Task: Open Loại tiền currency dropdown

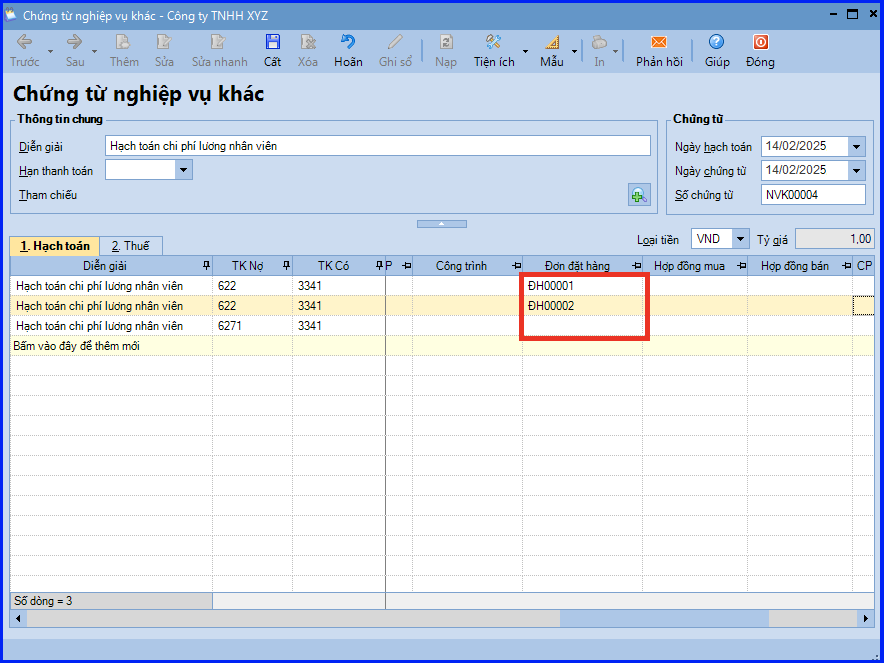Action: (x=740, y=239)
